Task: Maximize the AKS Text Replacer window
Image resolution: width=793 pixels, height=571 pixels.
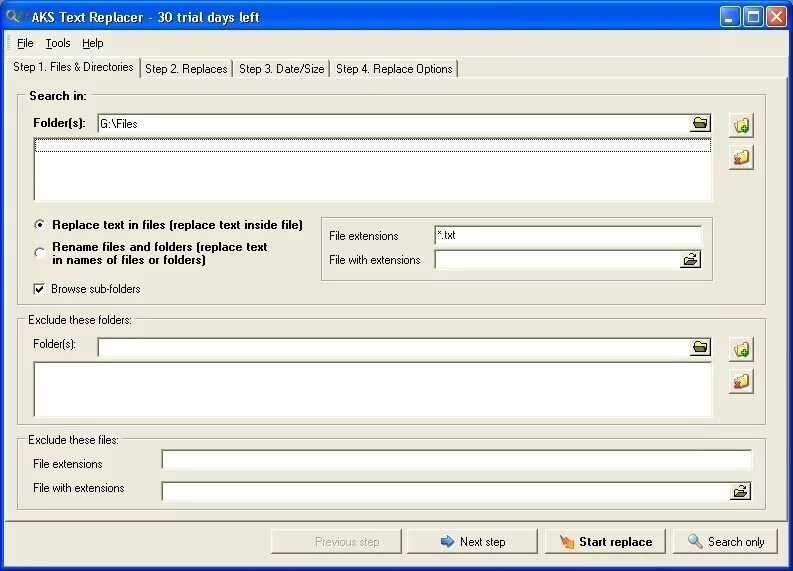Action: (753, 17)
